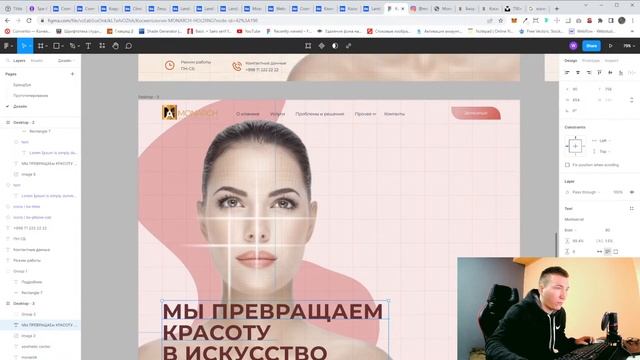
Task: Click the Create component icon
Action: coord(322,46)
